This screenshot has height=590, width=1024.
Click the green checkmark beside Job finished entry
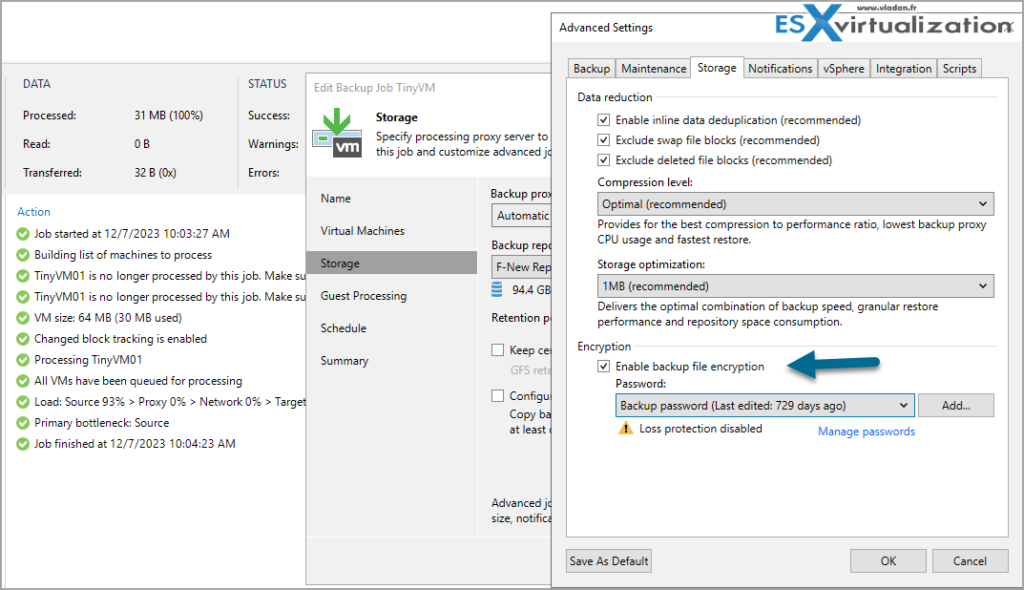[23, 443]
